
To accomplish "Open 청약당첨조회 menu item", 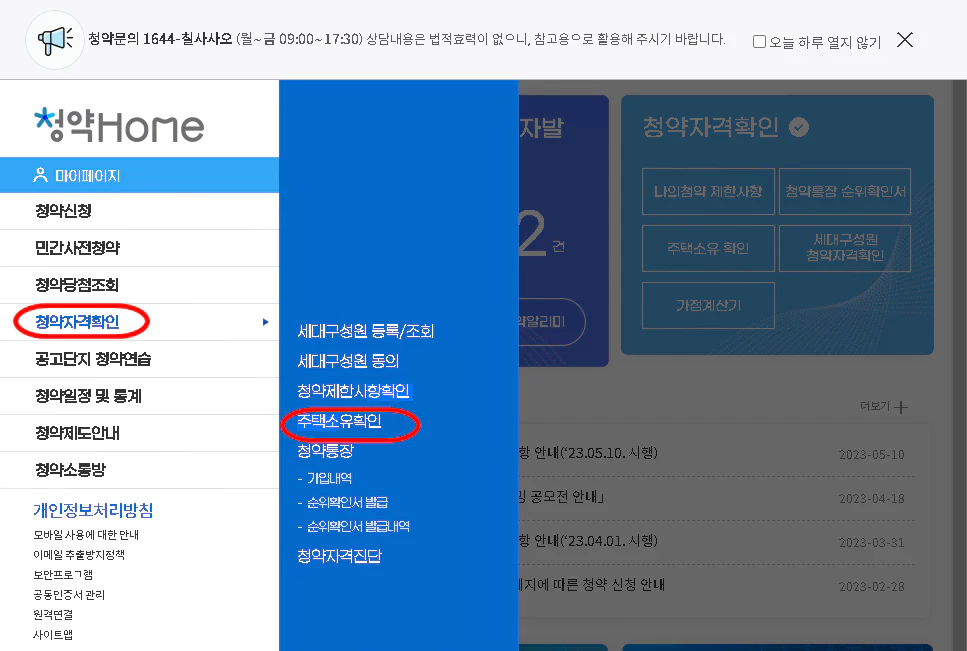I will 139,285.
